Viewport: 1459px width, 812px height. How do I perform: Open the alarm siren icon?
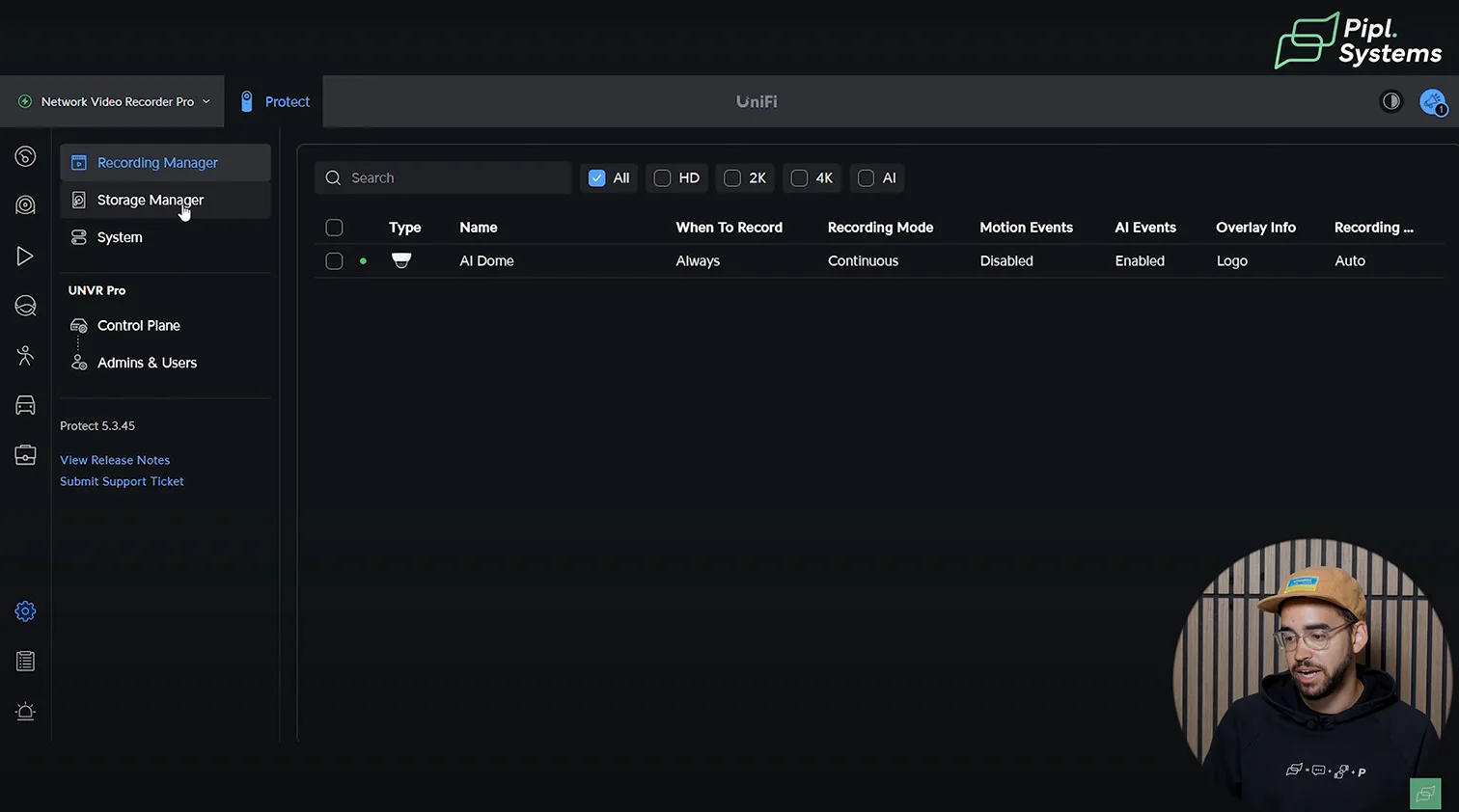(25, 712)
